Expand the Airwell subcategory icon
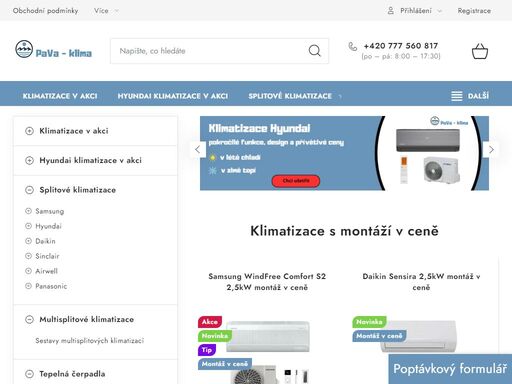This screenshot has width=512, height=384. pyautogui.click(x=28, y=271)
